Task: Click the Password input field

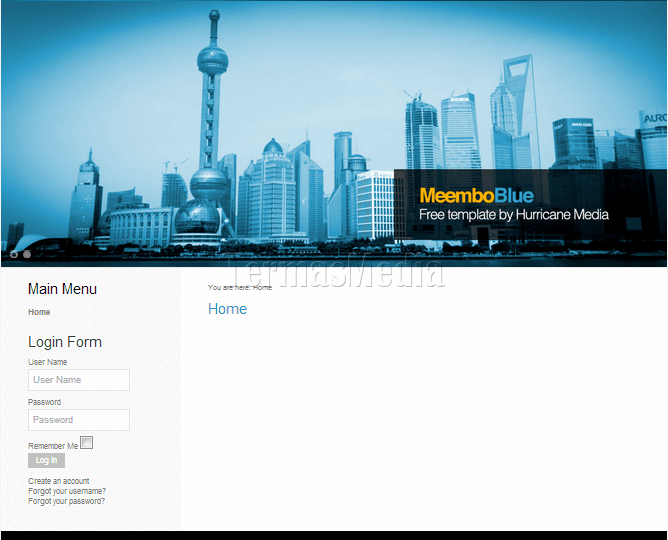Action: (x=79, y=420)
